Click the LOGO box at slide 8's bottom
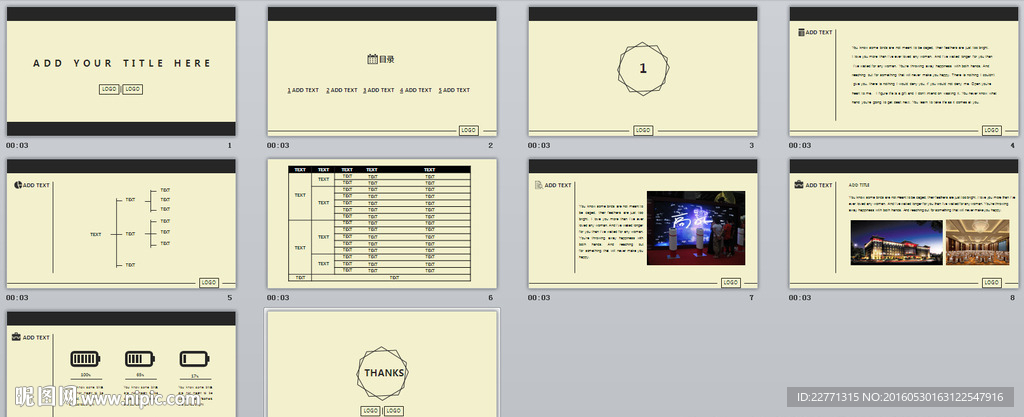This screenshot has height=417, width=1024. pos(991,283)
